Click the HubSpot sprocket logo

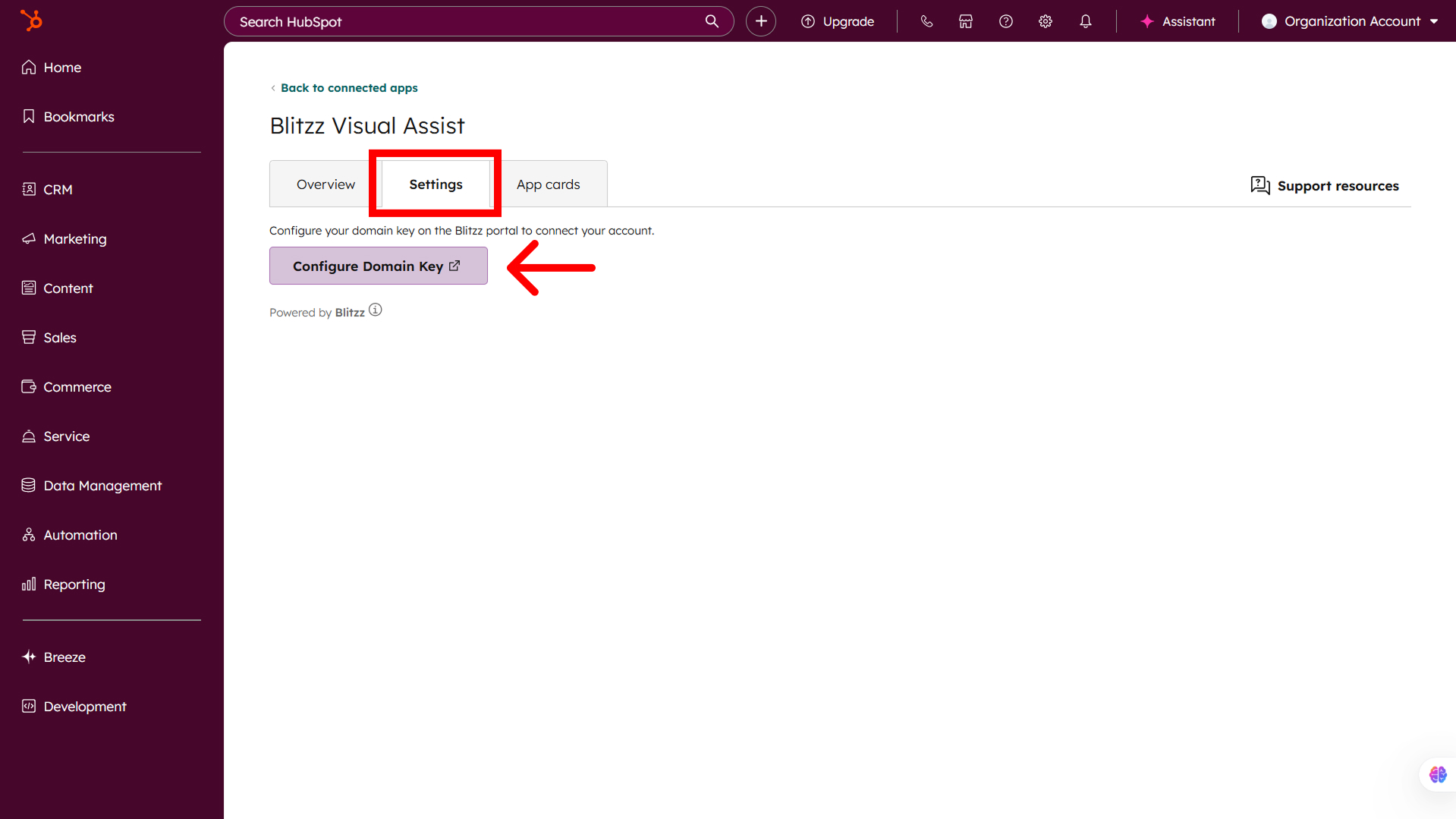pos(31,20)
